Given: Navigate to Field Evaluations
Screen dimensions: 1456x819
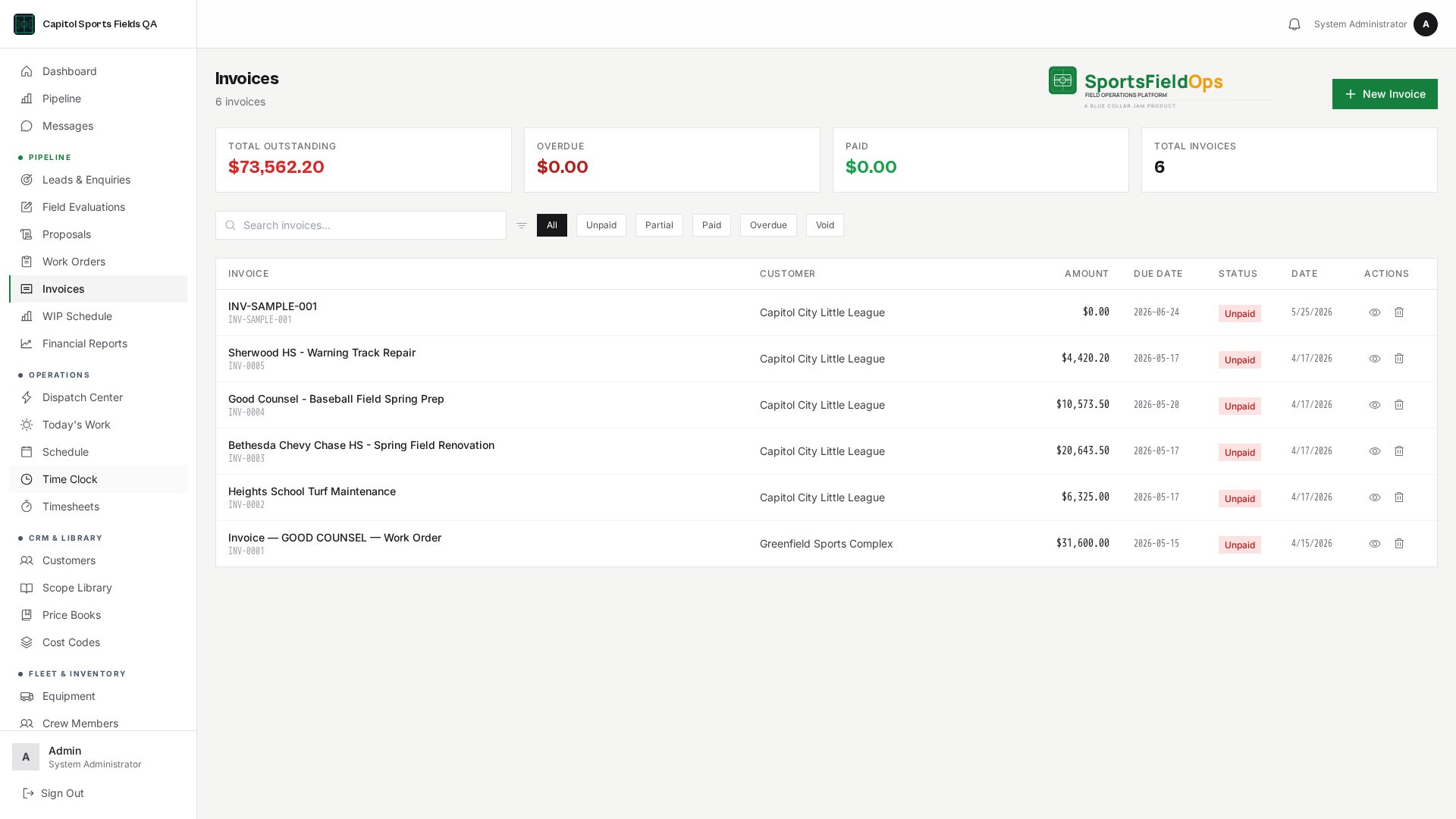Looking at the screenshot, I should pyautogui.click(x=98, y=207).
